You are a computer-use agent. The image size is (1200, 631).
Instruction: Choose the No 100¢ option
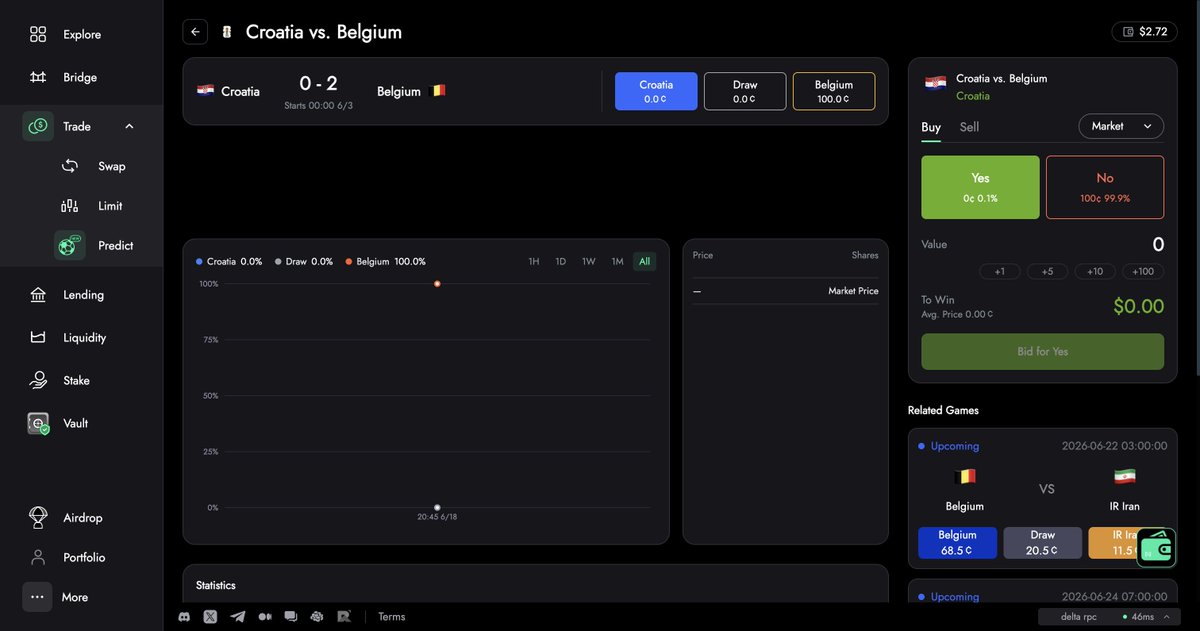click(x=1105, y=187)
